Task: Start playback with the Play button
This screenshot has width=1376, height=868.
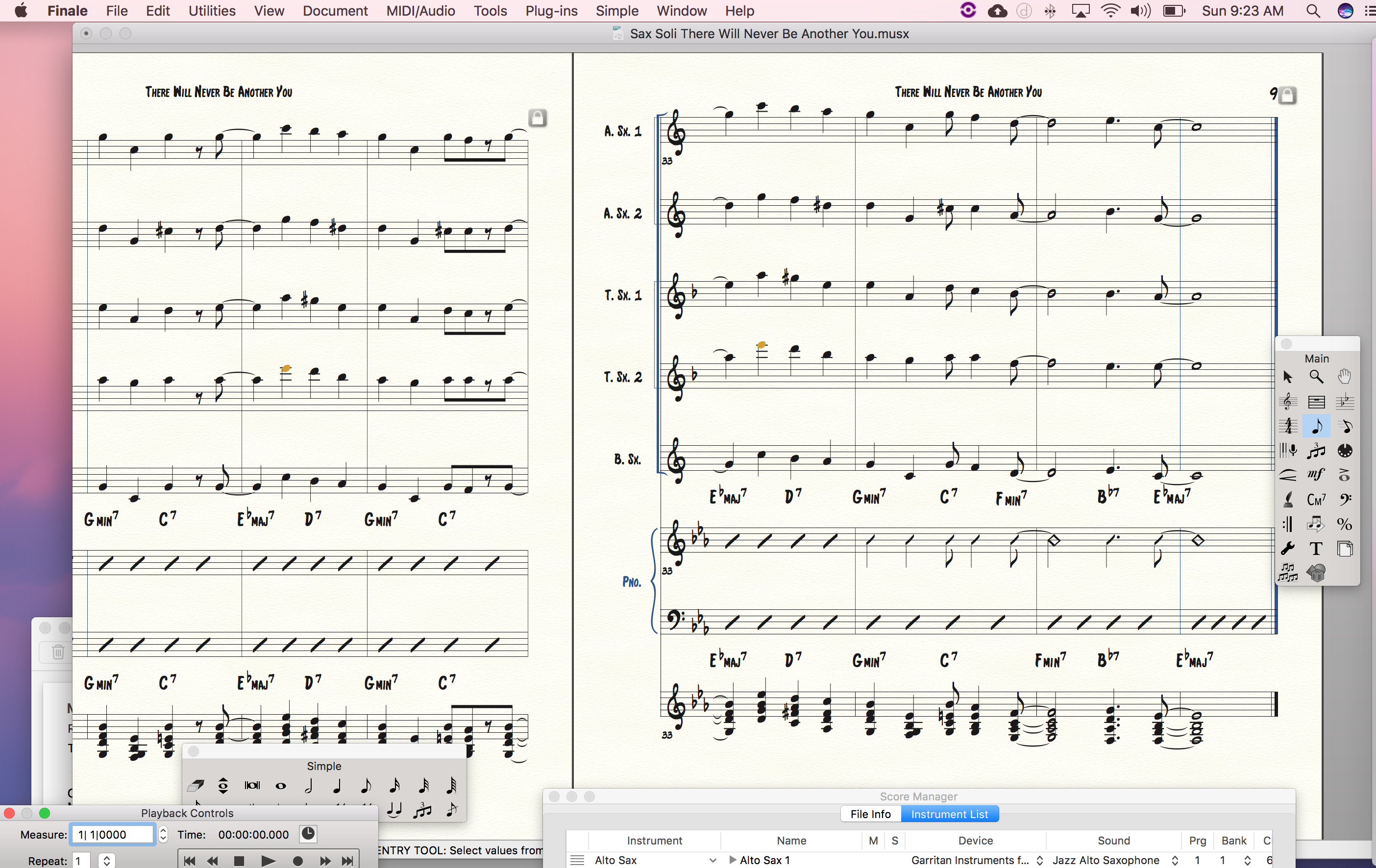Action: tap(268, 861)
